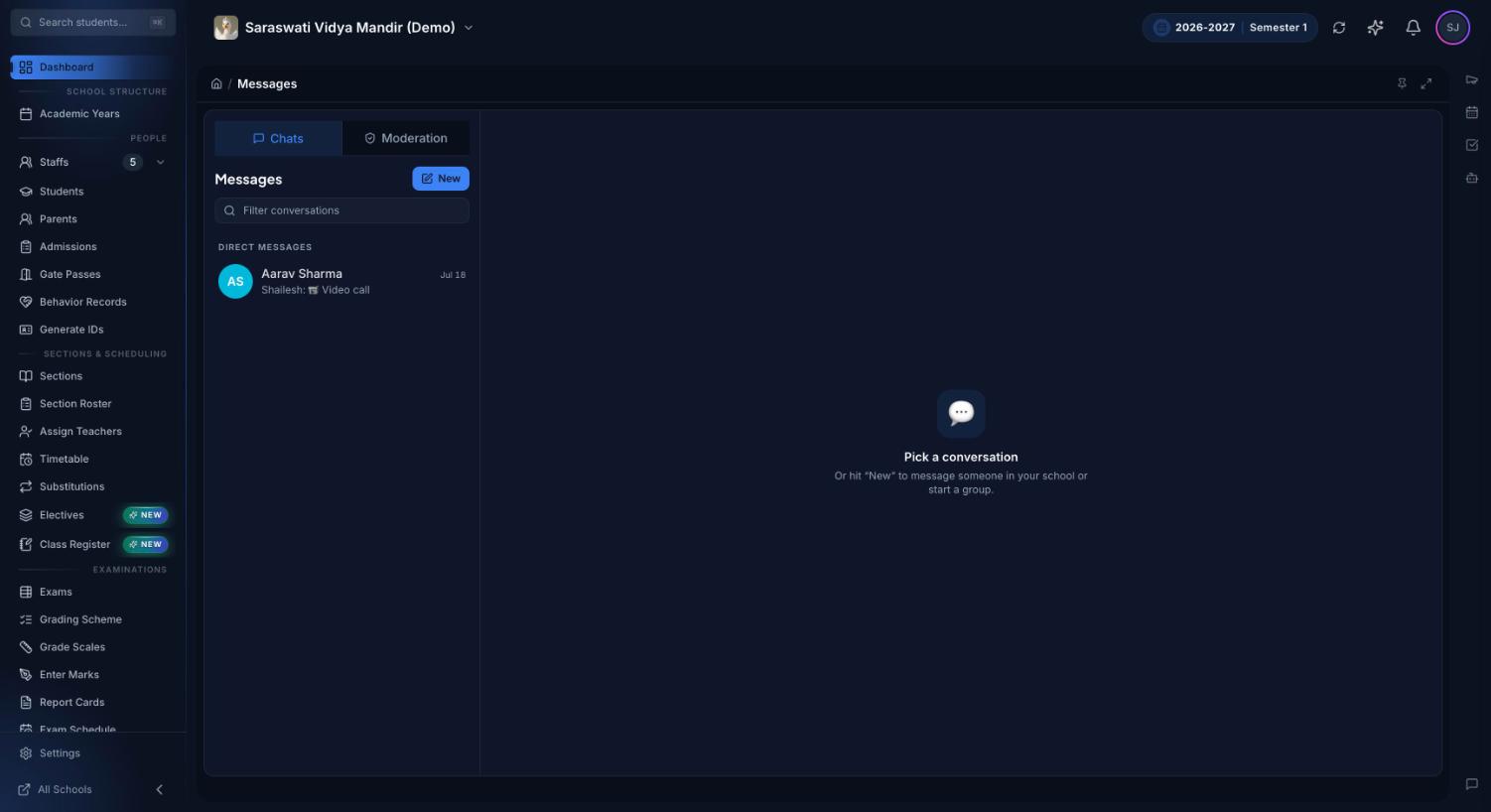Open the Parents page

(93, 219)
